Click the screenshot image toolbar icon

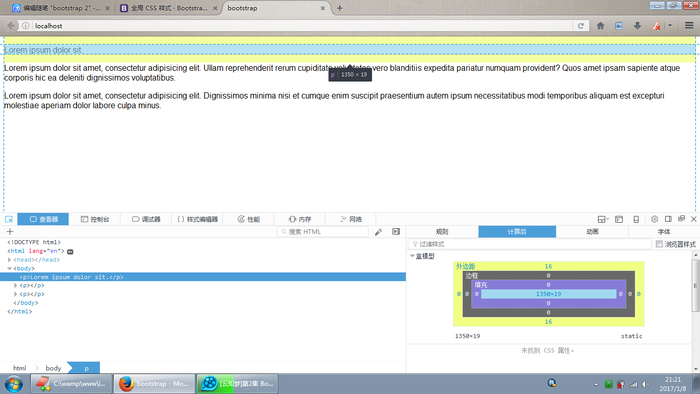[619, 26]
